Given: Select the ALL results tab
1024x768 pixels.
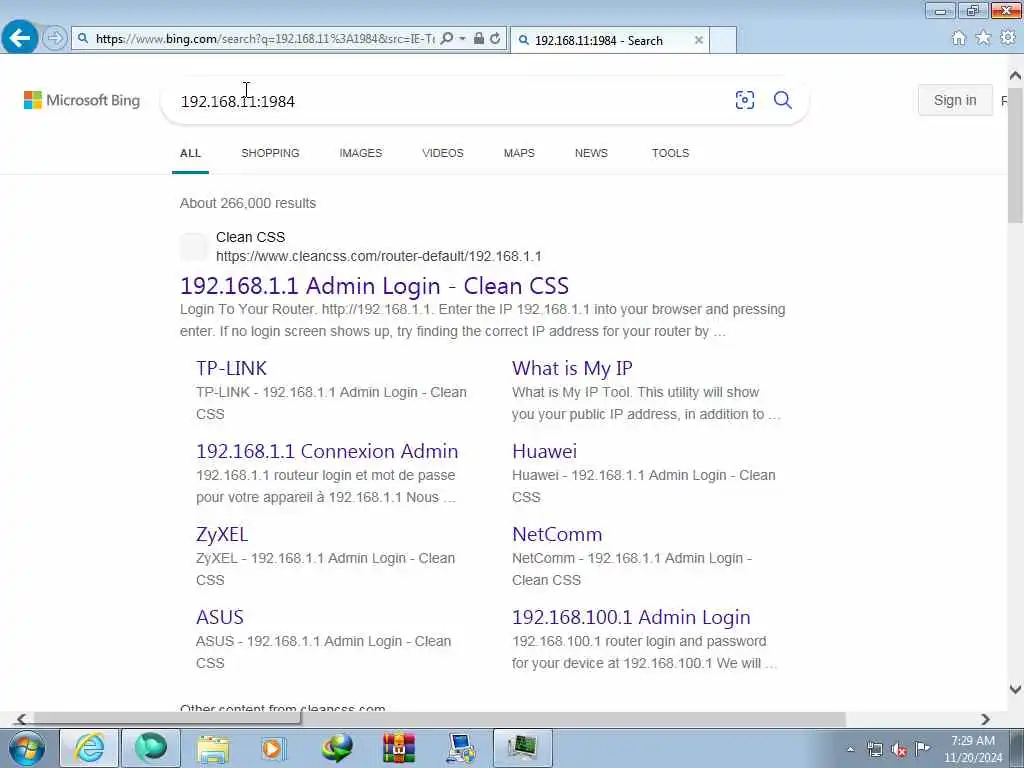Looking at the screenshot, I should tap(190, 153).
